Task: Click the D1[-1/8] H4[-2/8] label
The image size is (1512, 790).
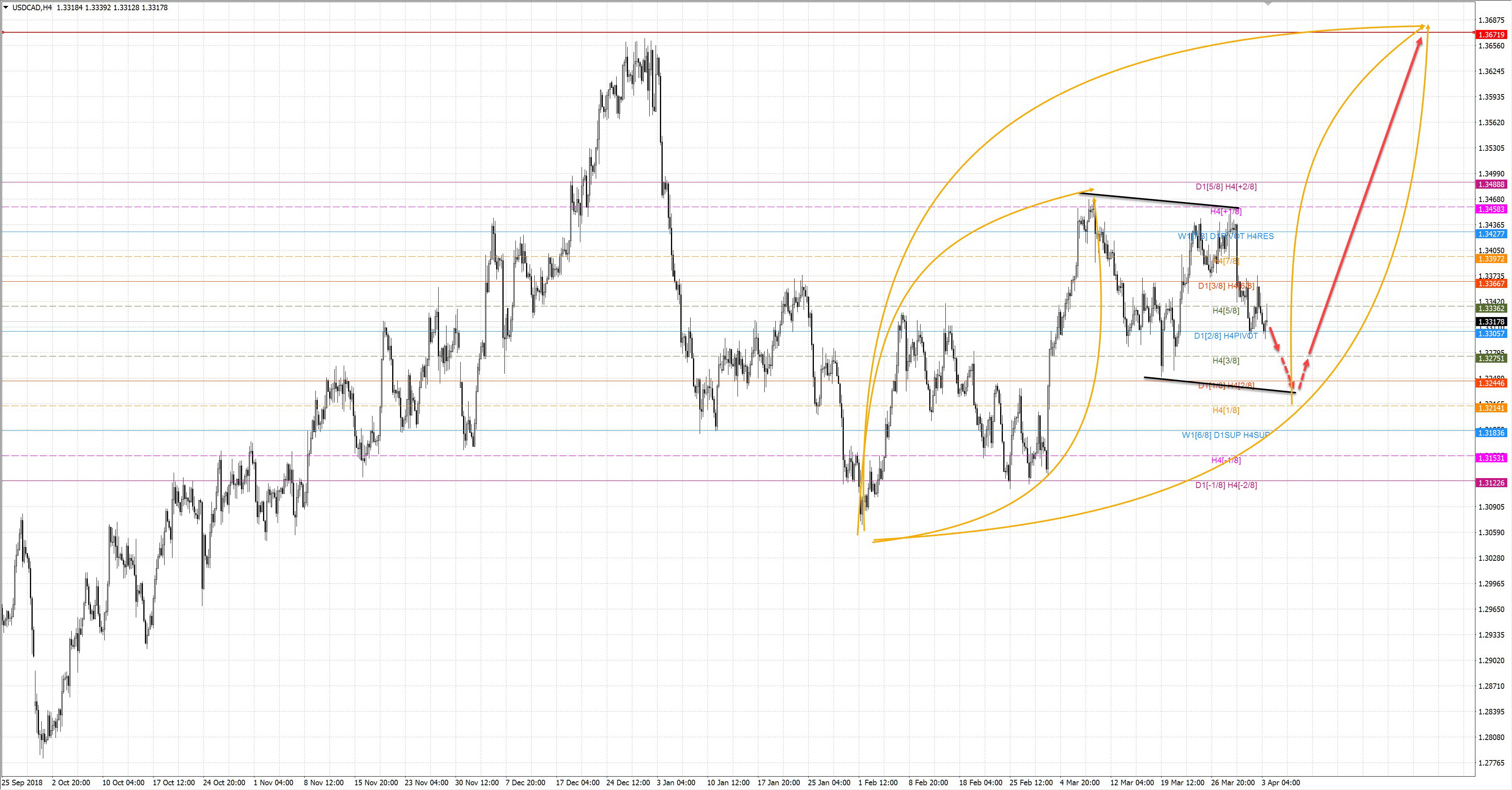Action: tap(1226, 485)
